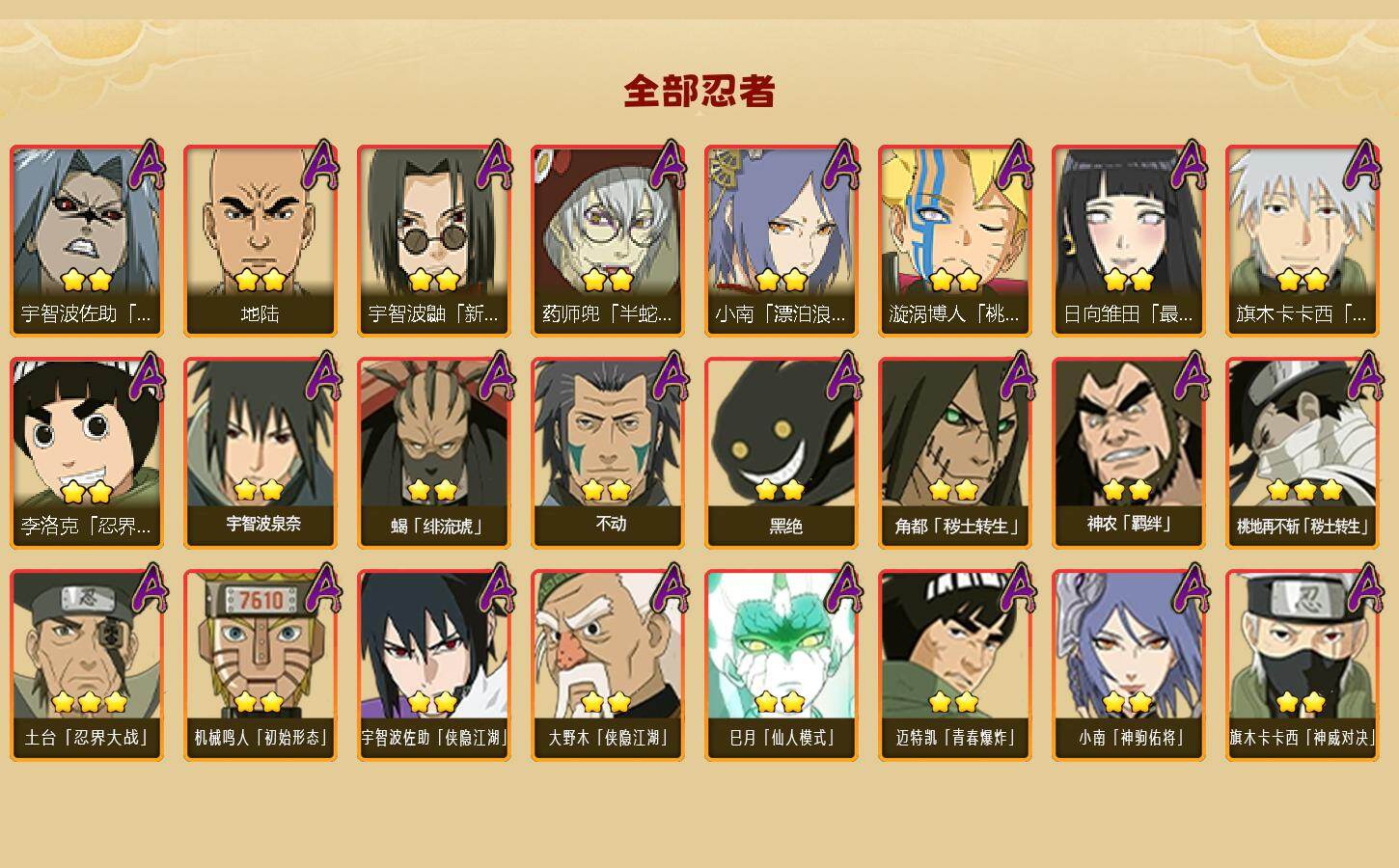Select the 地陆 bald ninja card
This screenshot has width=1399, height=868.
click(261, 241)
